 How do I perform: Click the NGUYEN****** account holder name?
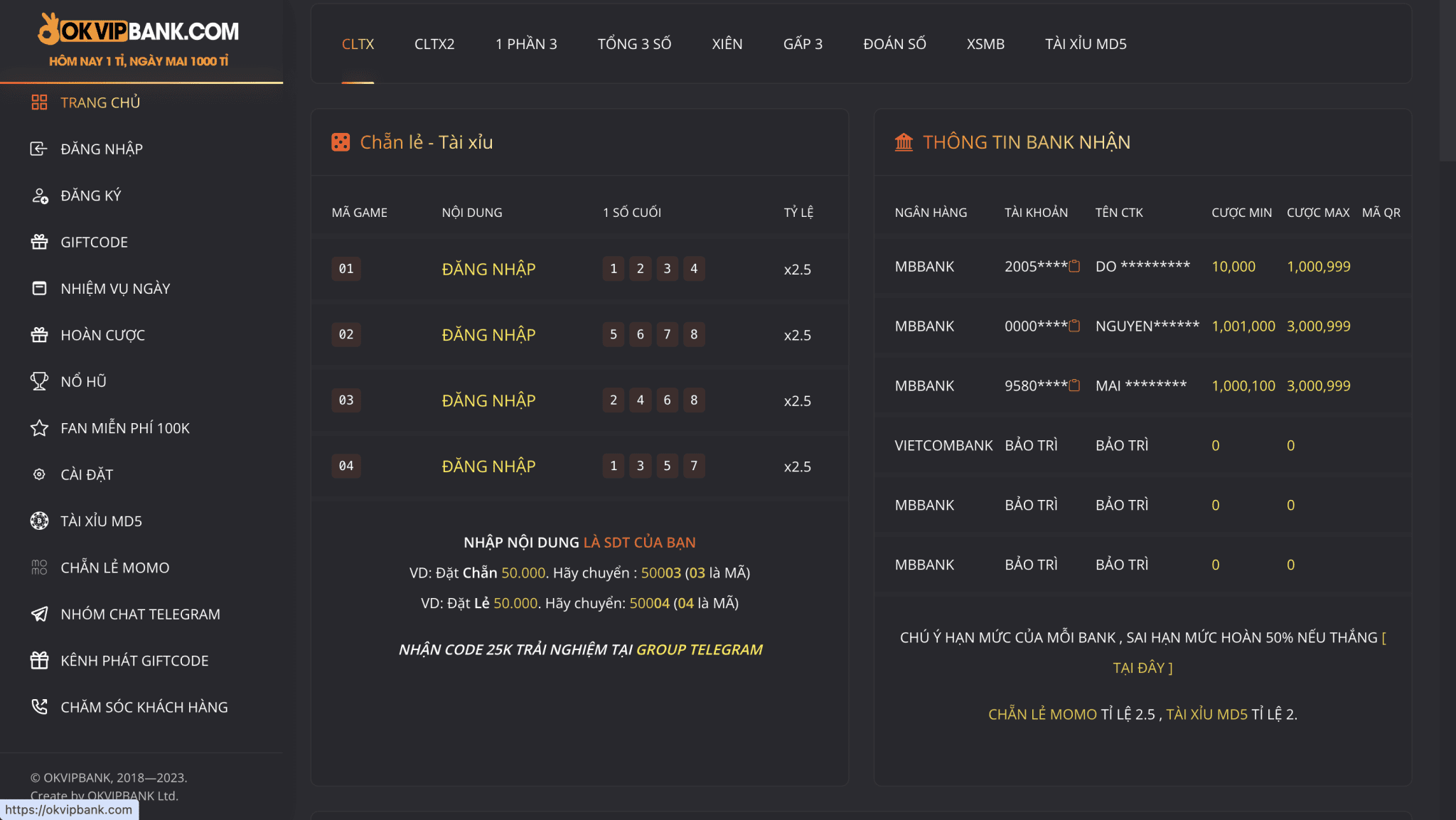tap(1147, 326)
